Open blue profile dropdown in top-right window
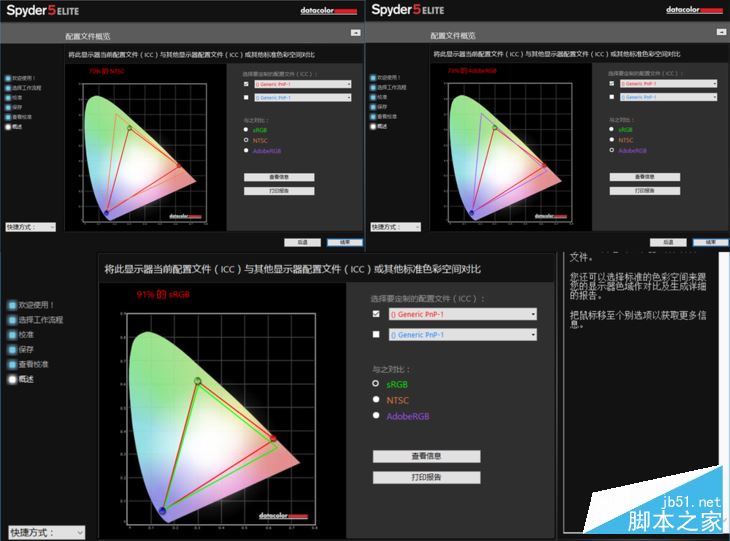730x541 pixels. pos(669,97)
